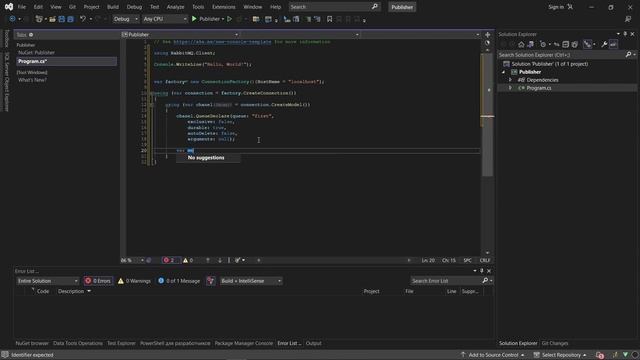Click navigate to previous issue up arrow
Image resolution: width=640 pixels, height=360 pixels.
click(208, 260)
